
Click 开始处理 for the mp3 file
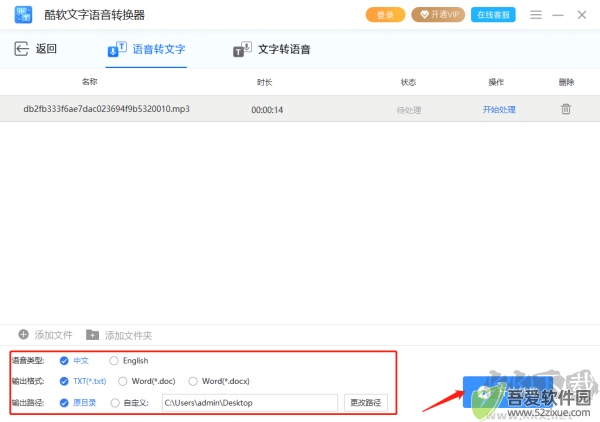tap(499, 110)
